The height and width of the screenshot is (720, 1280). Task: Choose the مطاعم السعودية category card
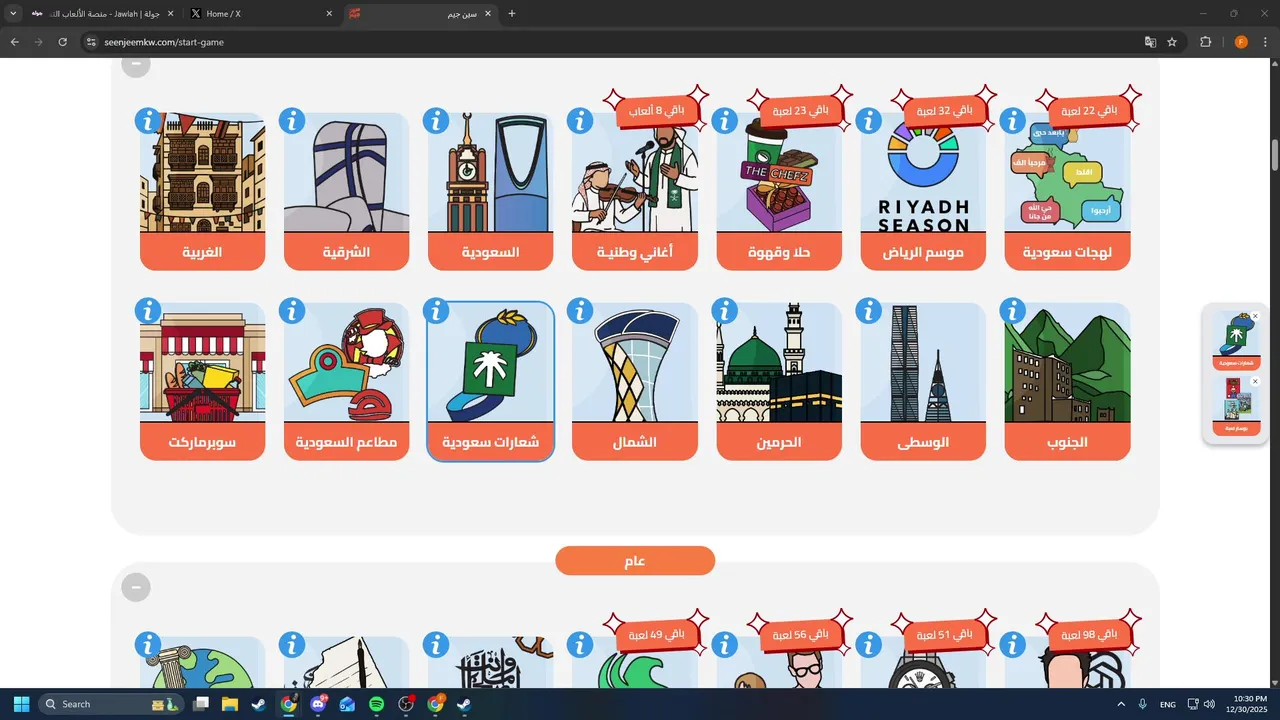coord(347,381)
